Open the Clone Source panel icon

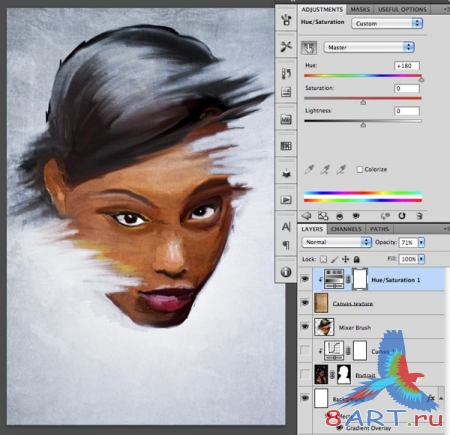pos(286,173)
